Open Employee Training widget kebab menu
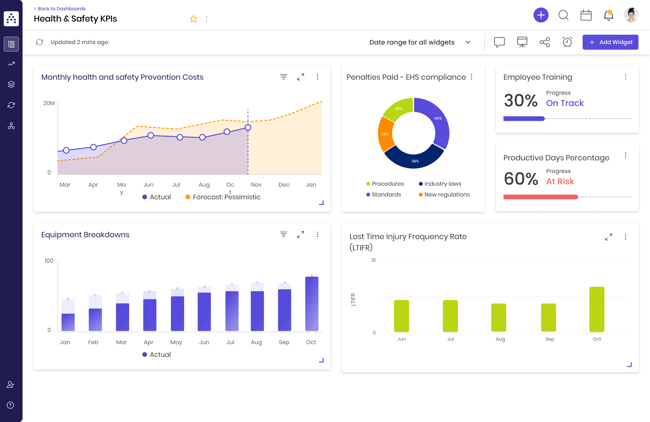650x422 pixels. pos(626,77)
